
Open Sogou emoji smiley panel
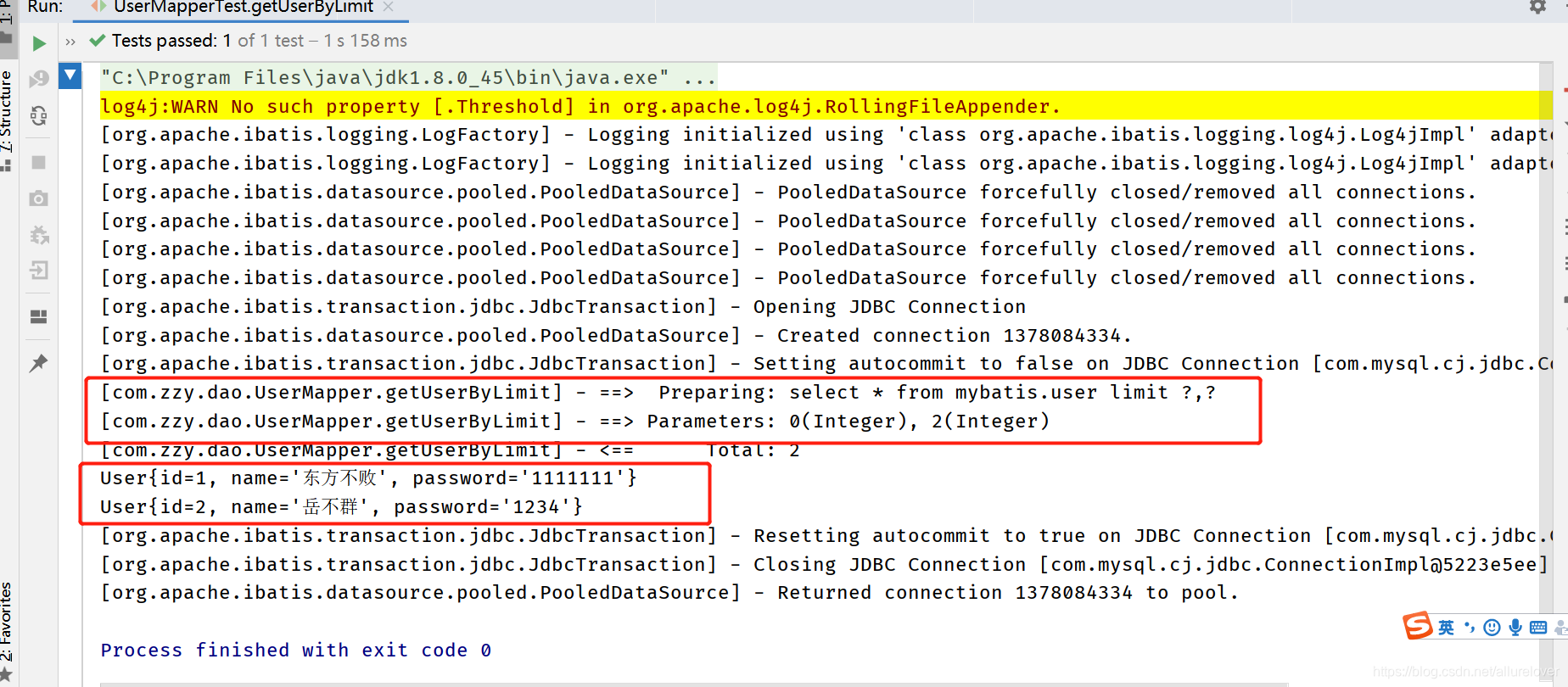pos(1492,628)
